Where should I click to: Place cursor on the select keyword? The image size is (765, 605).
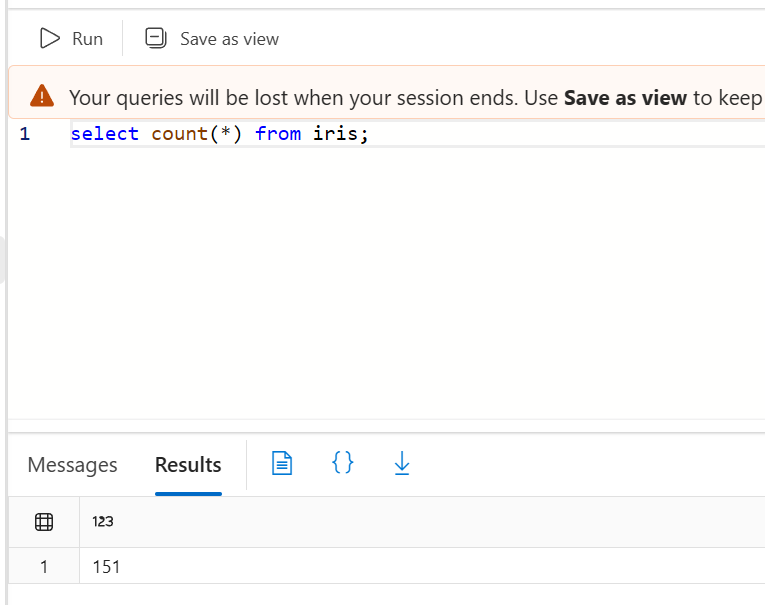pyautogui.click(x=104, y=134)
